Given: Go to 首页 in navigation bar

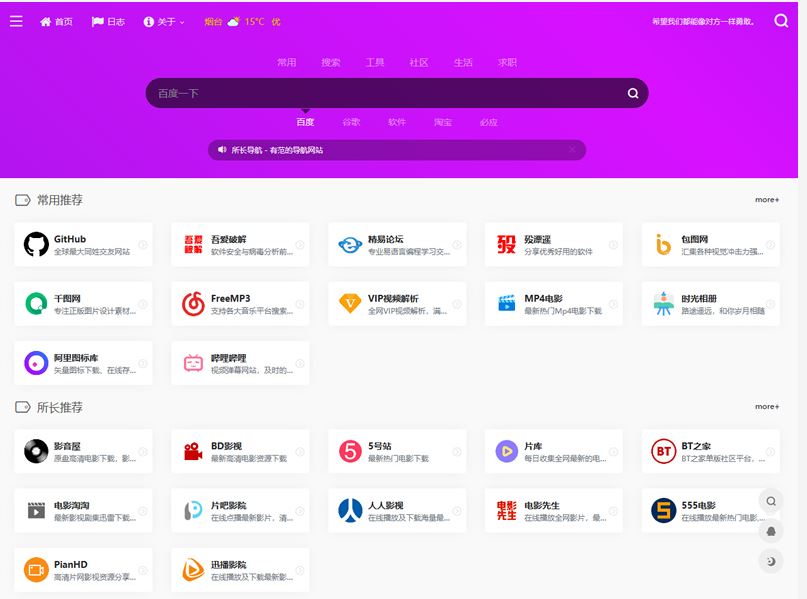Looking at the screenshot, I should tap(57, 22).
